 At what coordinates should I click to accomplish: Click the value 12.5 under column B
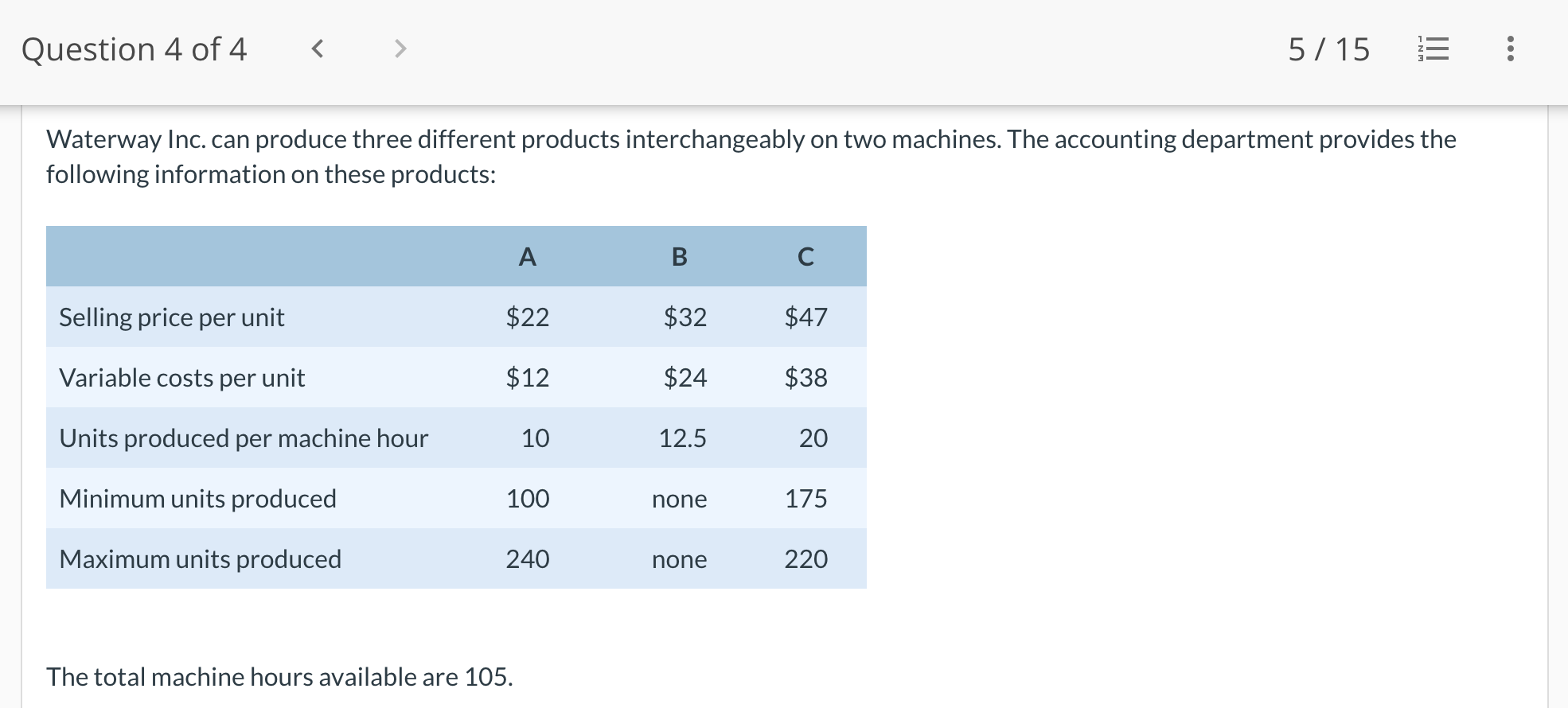pos(681,438)
